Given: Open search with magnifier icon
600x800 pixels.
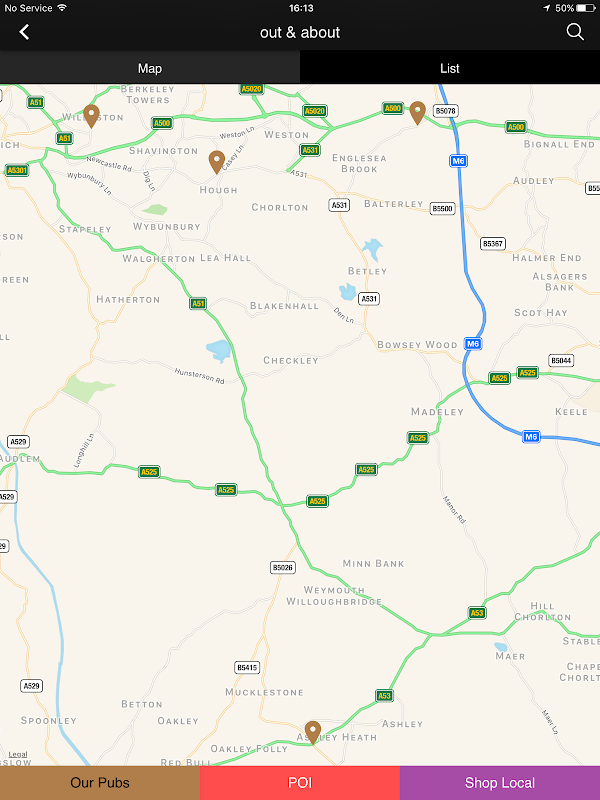Looking at the screenshot, I should point(575,32).
